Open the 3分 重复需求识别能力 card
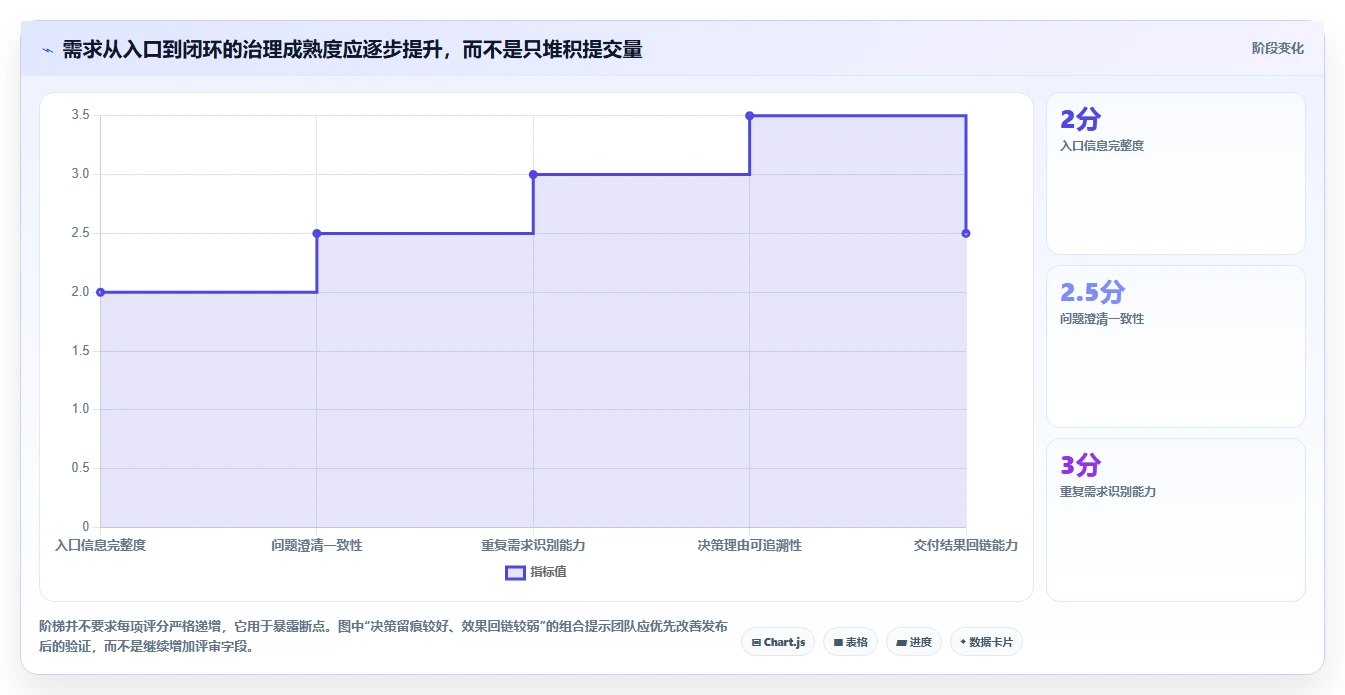The height and width of the screenshot is (695, 1345). pyautogui.click(x=1175, y=520)
